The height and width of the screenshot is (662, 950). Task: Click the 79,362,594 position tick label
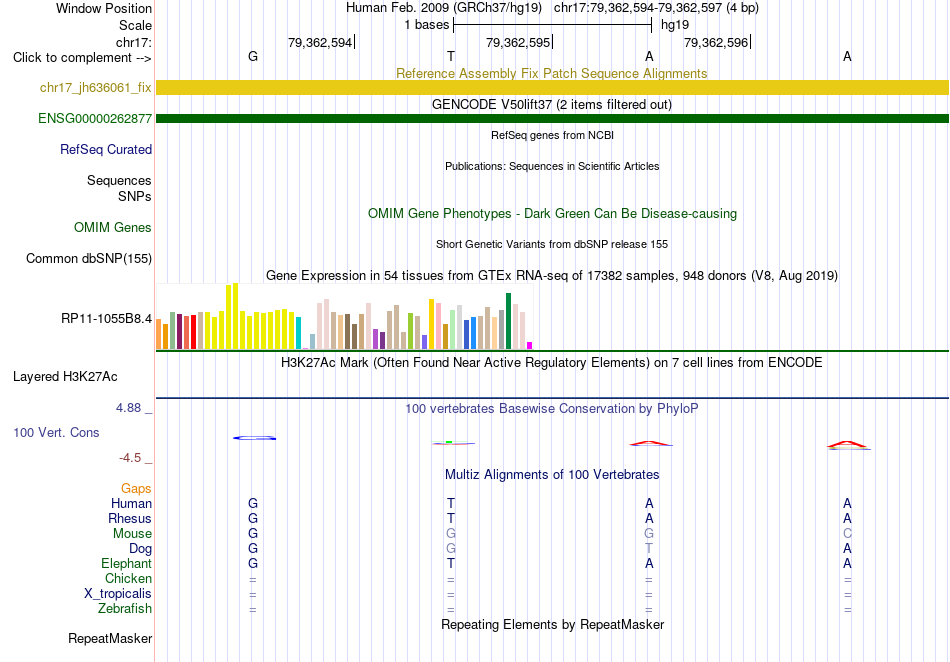[320, 42]
